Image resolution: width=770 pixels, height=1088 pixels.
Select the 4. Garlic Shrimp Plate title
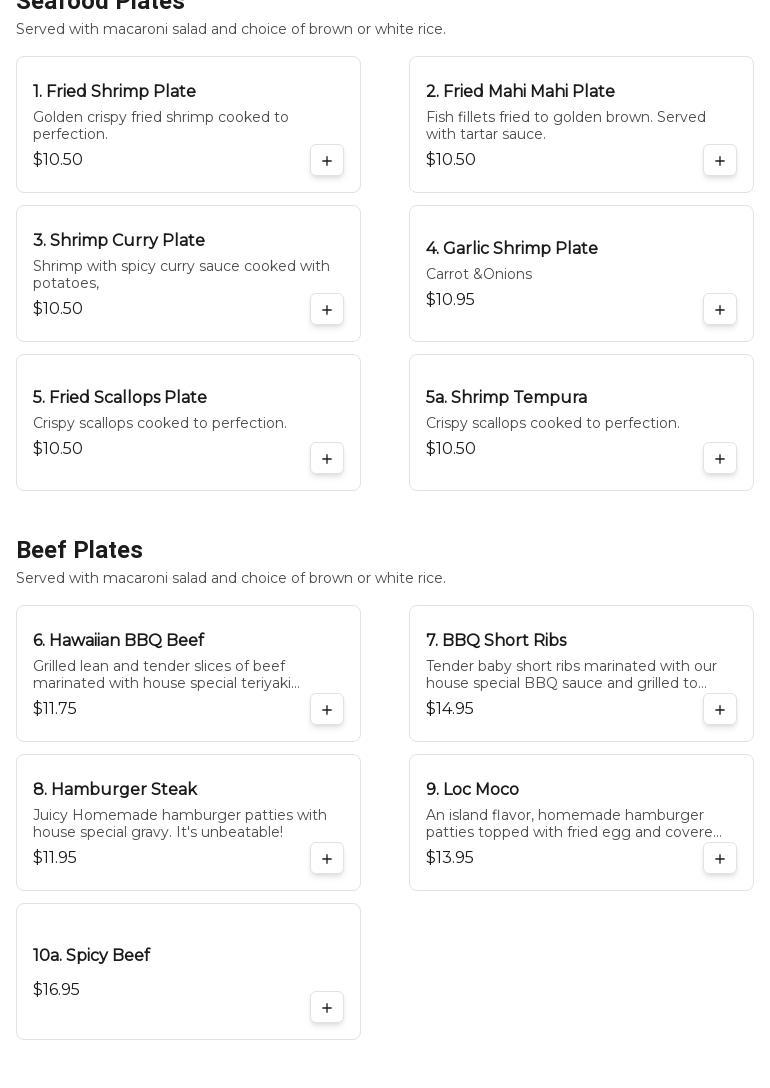point(511,248)
